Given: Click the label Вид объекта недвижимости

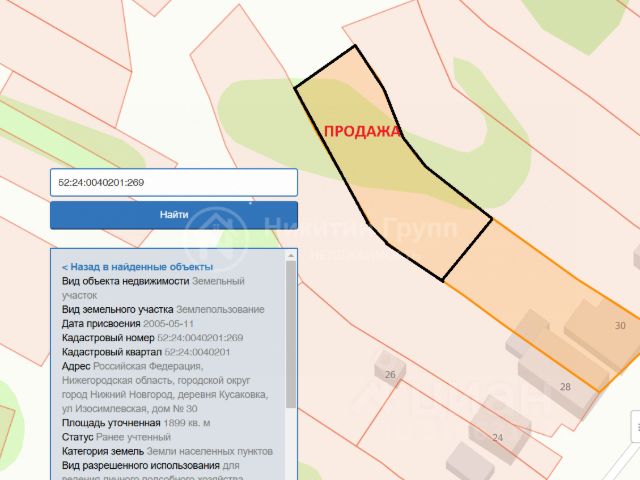Looking at the screenshot, I should [126, 281].
